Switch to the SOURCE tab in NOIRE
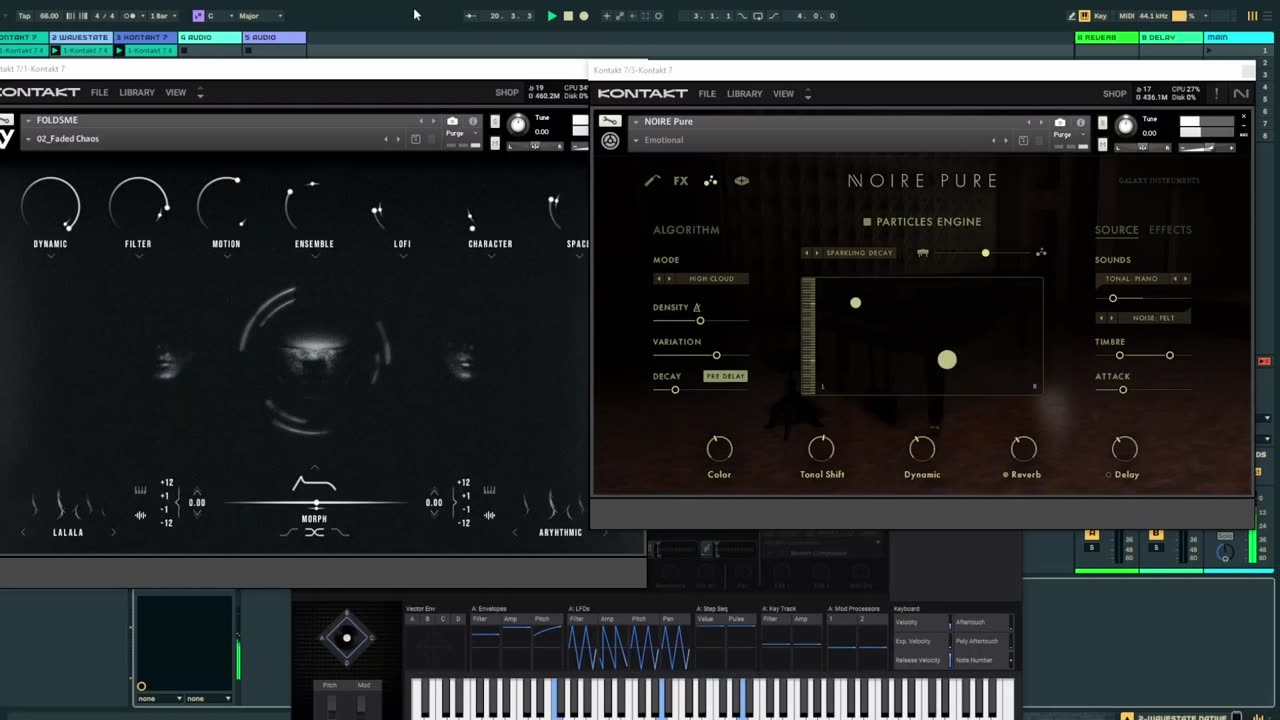This screenshot has height=720, width=1280. [x=1116, y=230]
